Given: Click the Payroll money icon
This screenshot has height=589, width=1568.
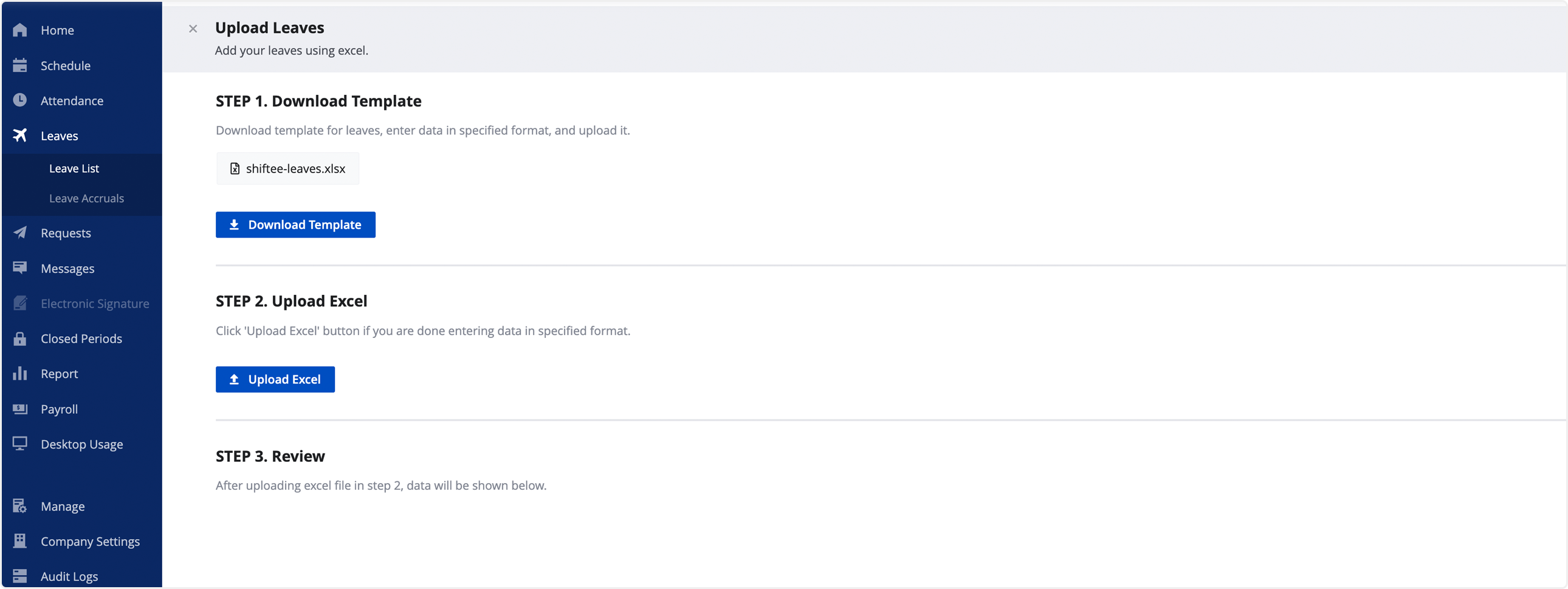Looking at the screenshot, I should tap(20, 408).
